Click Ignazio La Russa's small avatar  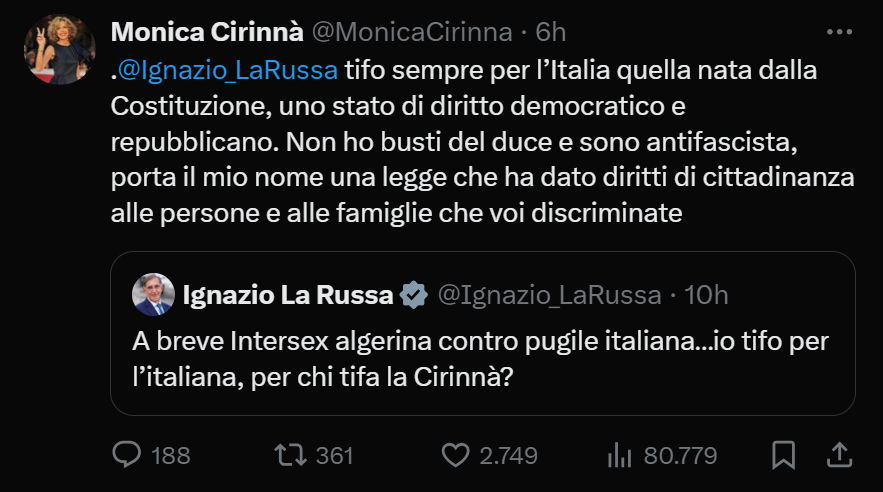tap(155, 294)
